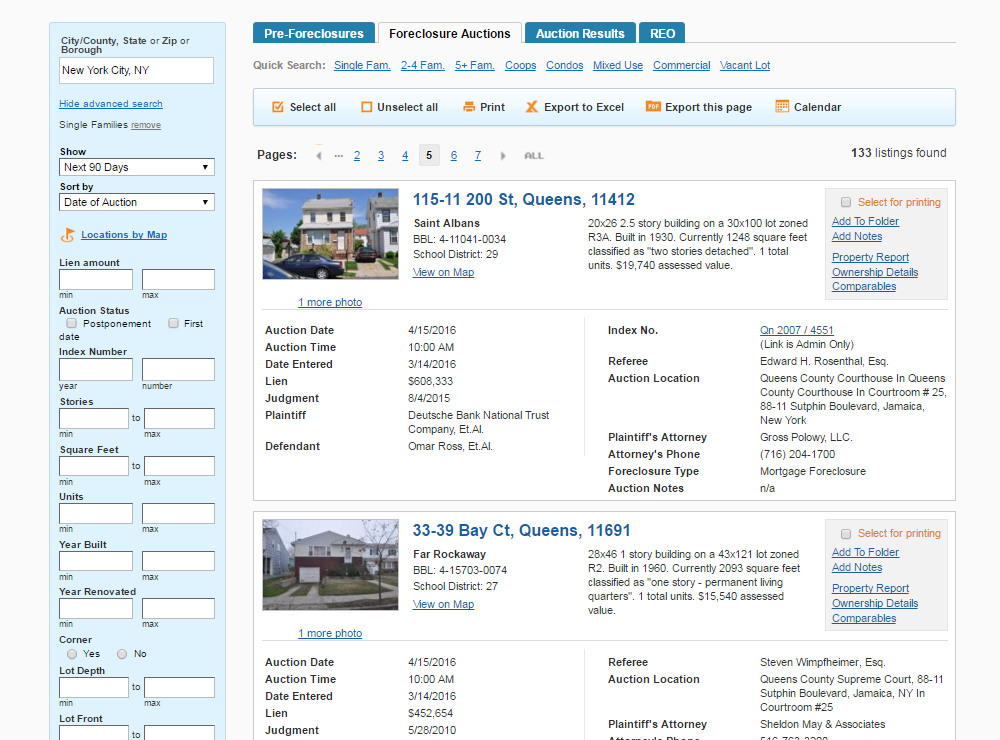Check Select for printing on 115-11 200 St
This screenshot has height=740, width=1000.
pos(846,202)
